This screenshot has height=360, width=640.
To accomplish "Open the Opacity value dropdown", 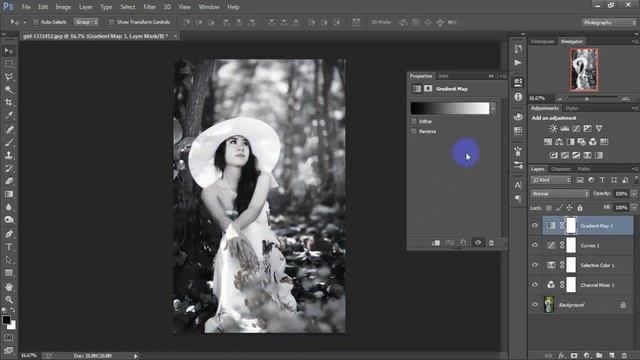I will (634, 194).
